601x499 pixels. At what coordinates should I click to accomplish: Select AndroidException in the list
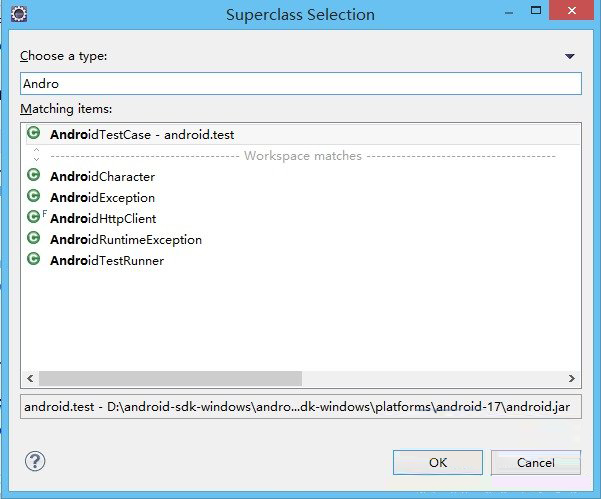pos(102,198)
